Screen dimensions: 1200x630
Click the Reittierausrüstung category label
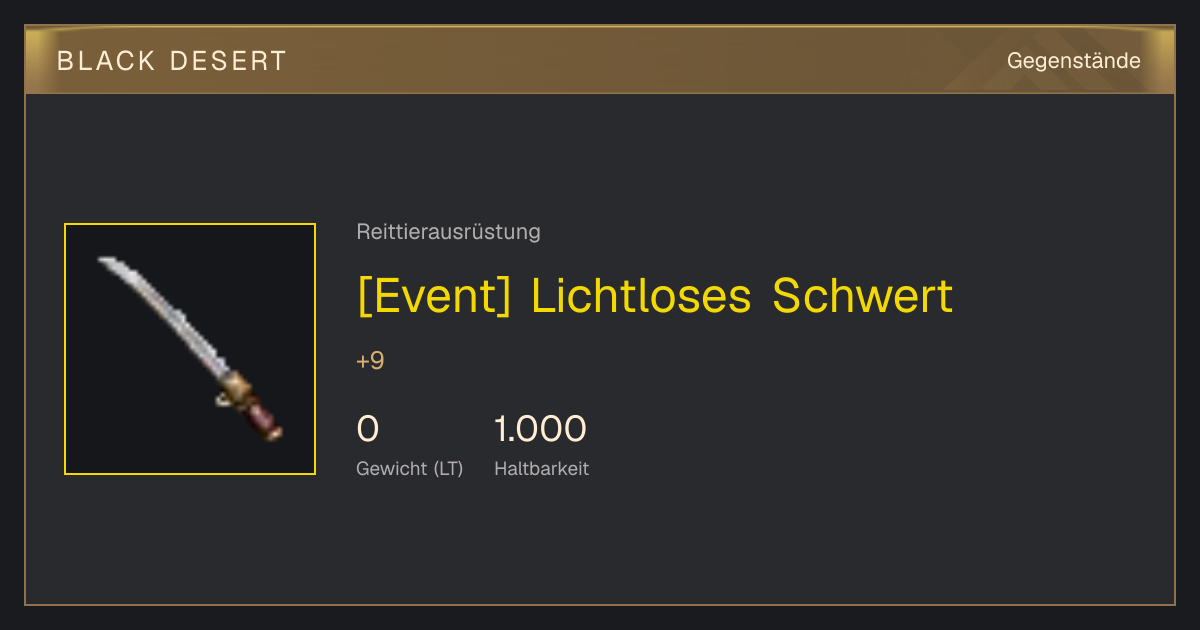448,232
